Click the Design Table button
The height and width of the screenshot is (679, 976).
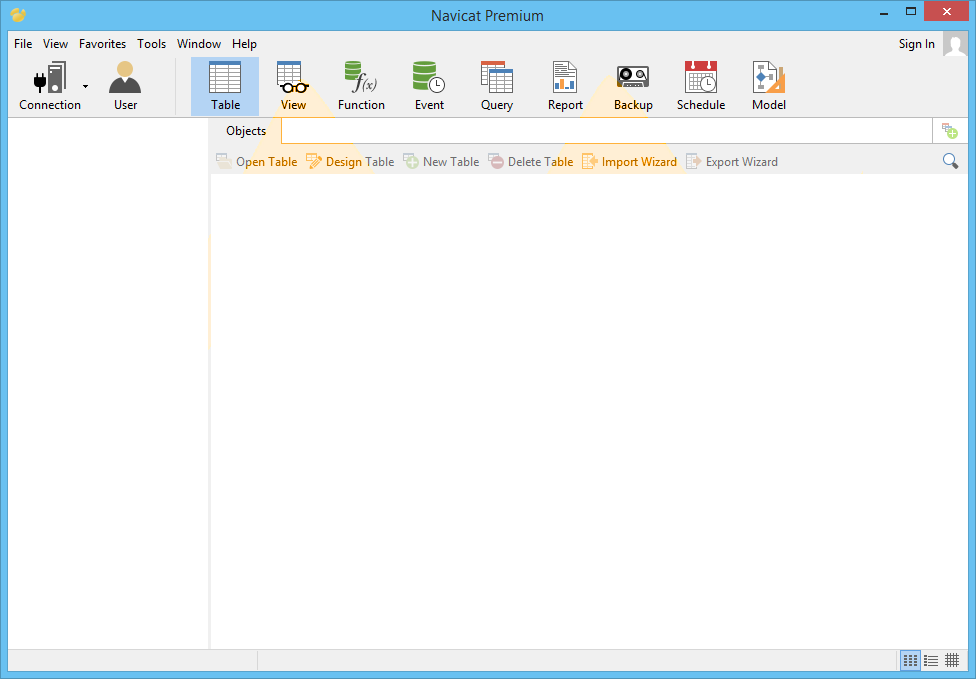pyautogui.click(x=350, y=162)
